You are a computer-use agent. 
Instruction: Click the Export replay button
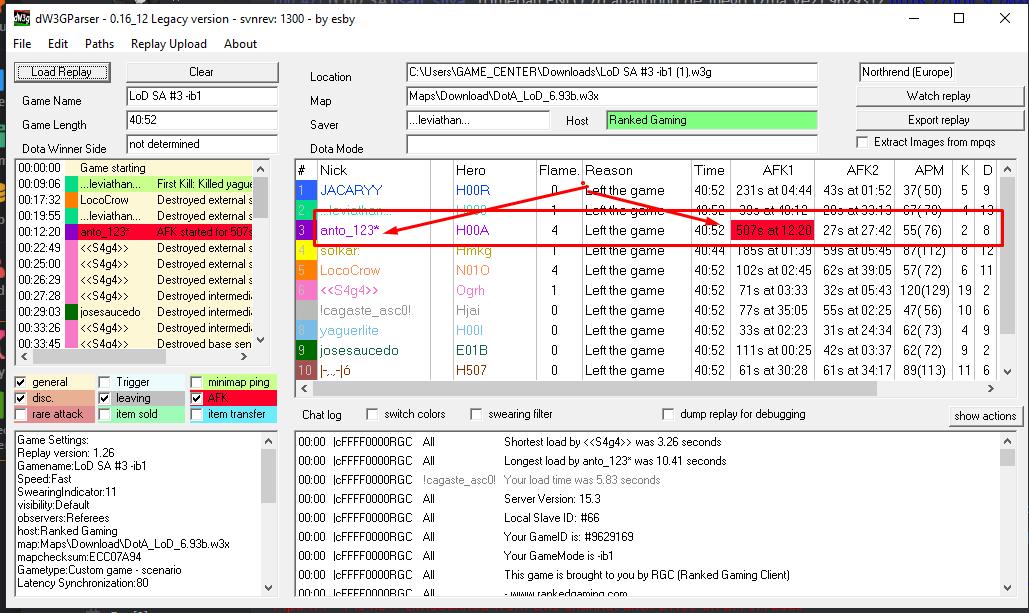[939, 120]
